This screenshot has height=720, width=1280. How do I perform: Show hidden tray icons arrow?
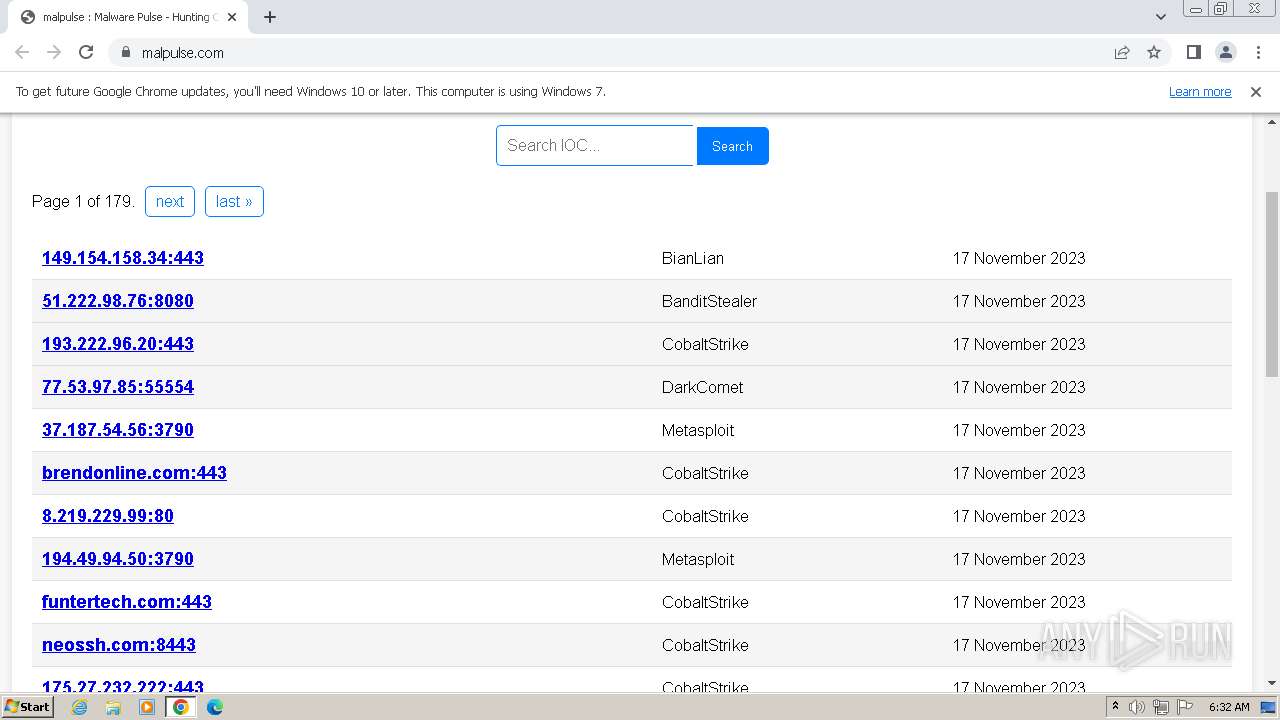1116,707
